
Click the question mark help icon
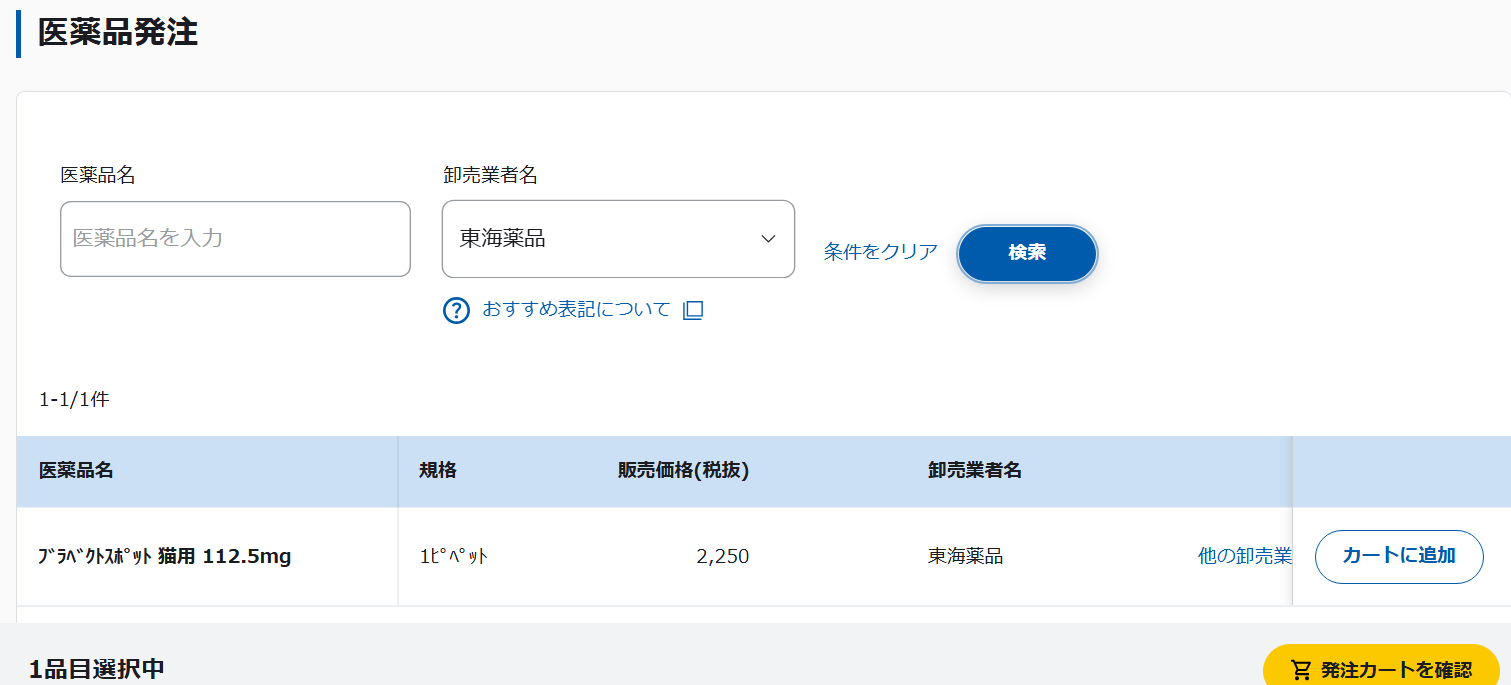click(455, 310)
